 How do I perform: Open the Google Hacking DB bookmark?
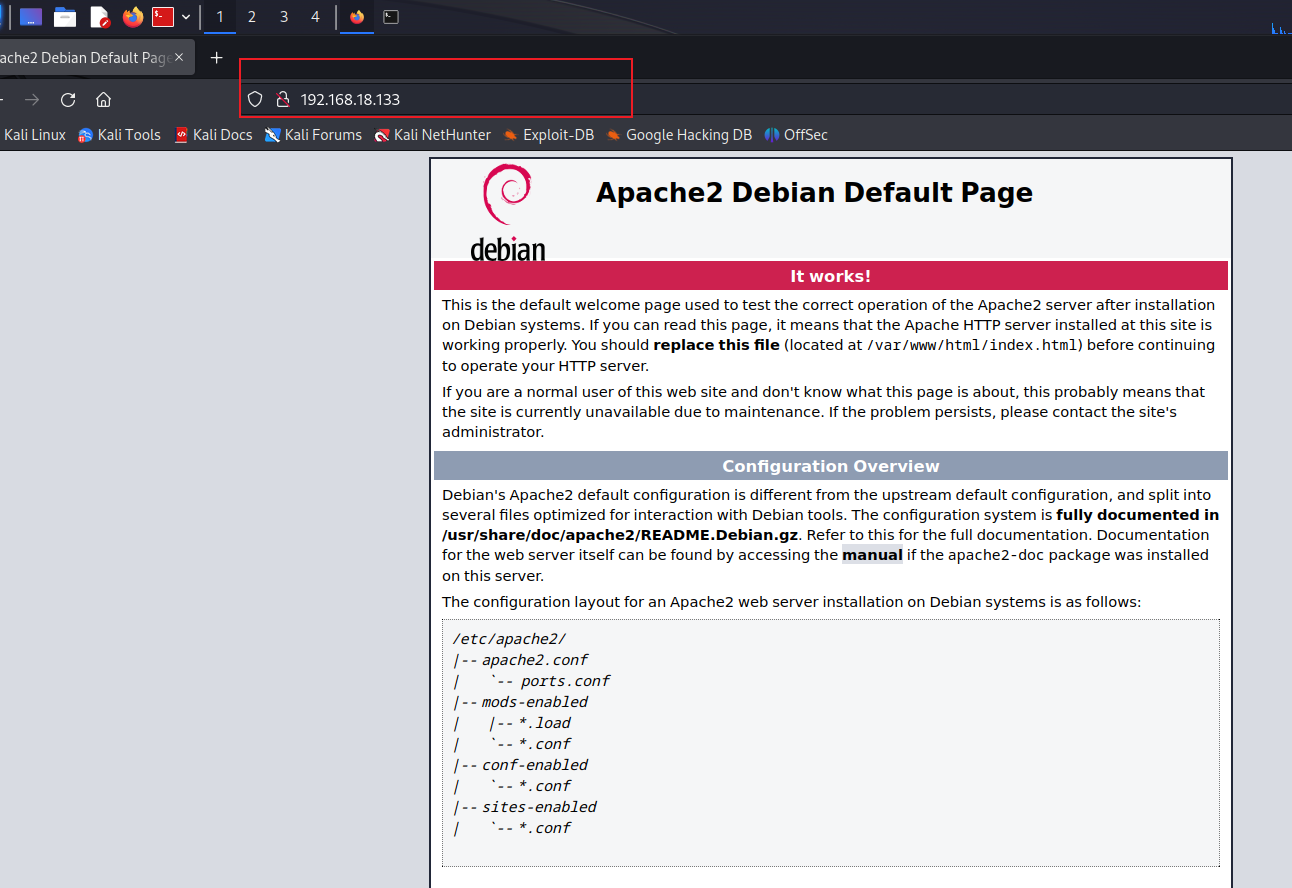click(x=679, y=135)
